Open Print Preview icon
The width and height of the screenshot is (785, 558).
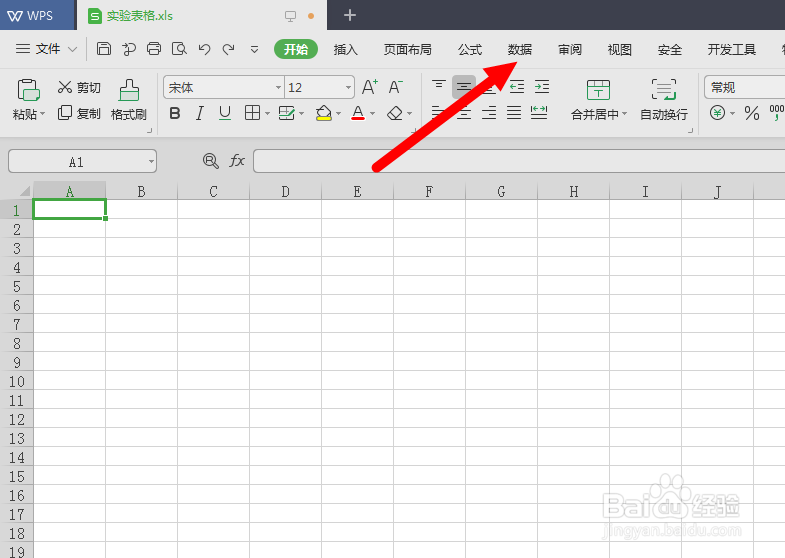(x=179, y=49)
